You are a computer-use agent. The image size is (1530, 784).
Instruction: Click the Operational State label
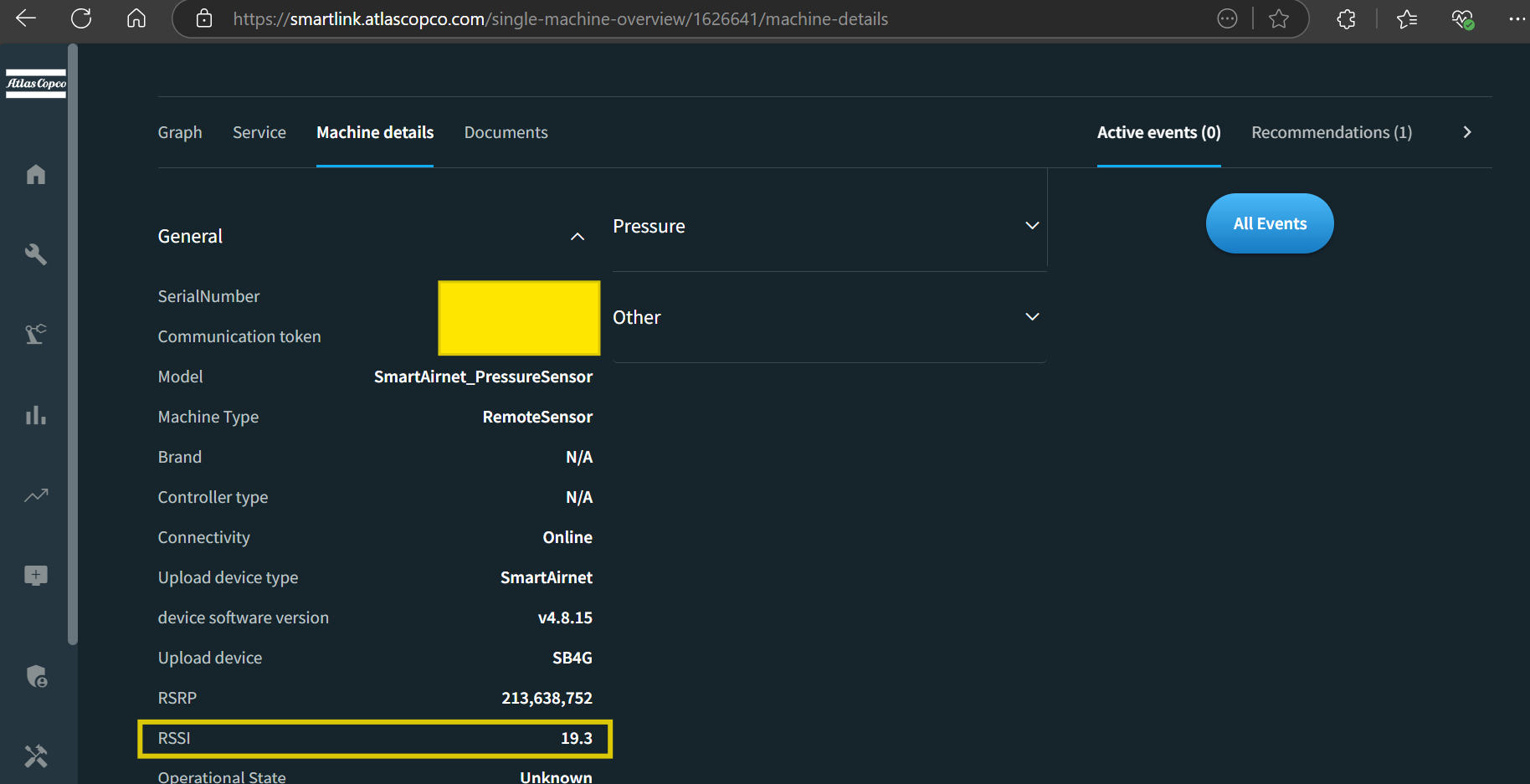tap(222, 776)
